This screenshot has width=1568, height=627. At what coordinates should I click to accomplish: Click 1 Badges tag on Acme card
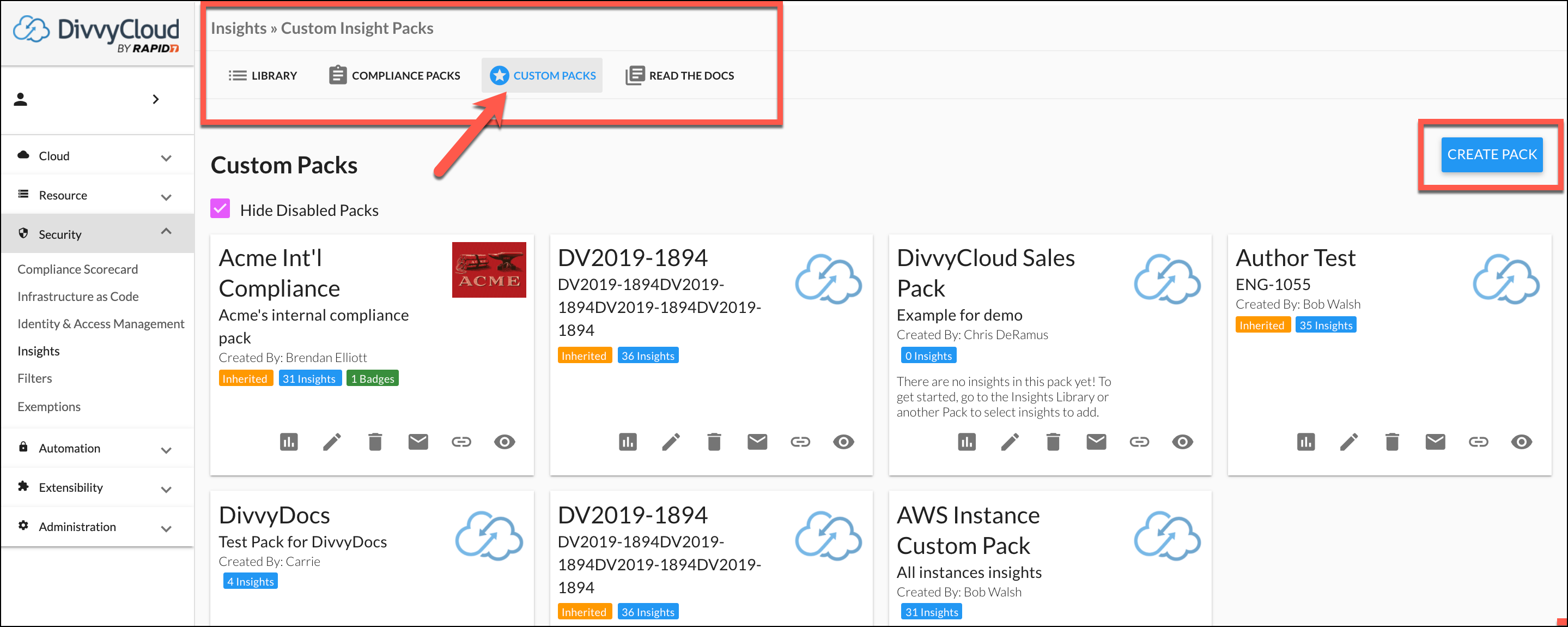coord(373,378)
